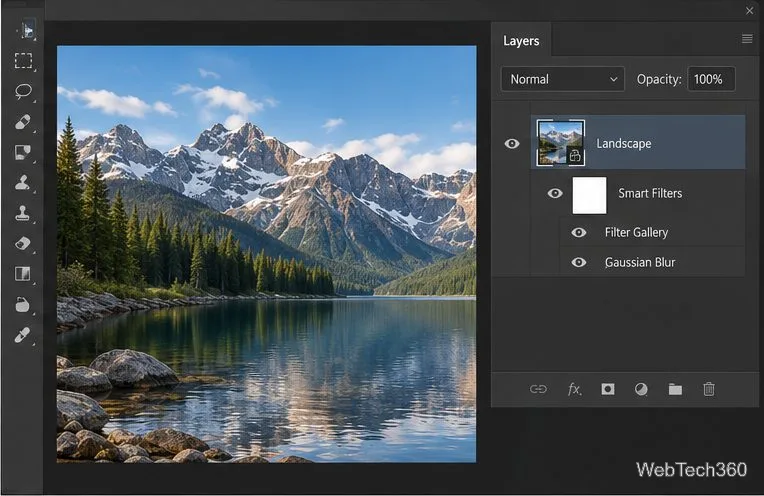
Task: Delete layer with the trash icon
Action: [709, 389]
